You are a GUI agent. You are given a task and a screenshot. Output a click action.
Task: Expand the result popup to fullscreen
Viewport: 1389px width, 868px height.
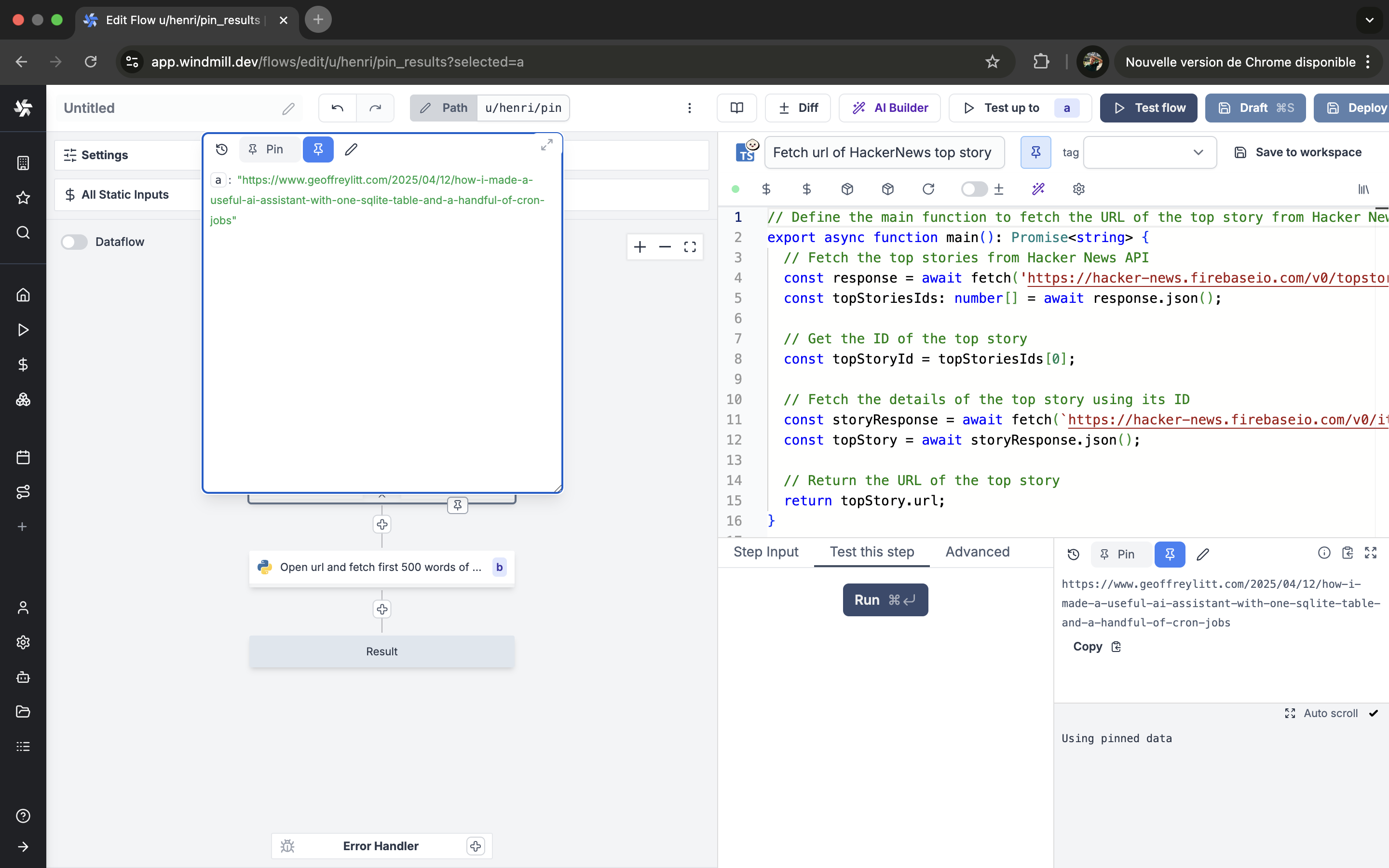pyautogui.click(x=546, y=145)
